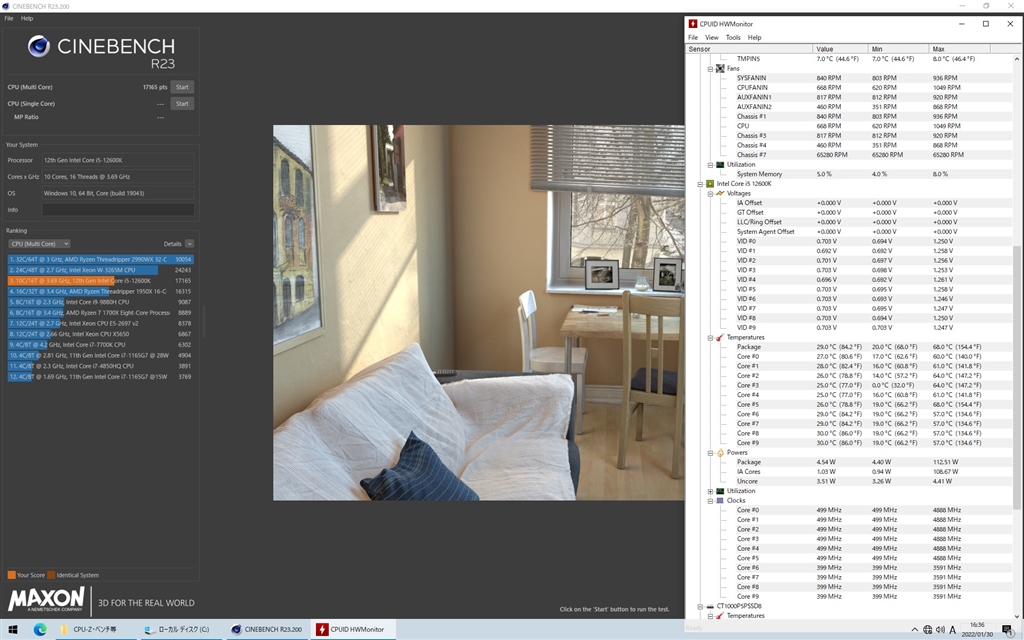Screen dimensions: 1024x640
Task: Open HWMonitor Help menu
Action: pyautogui.click(x=754, y=37)
